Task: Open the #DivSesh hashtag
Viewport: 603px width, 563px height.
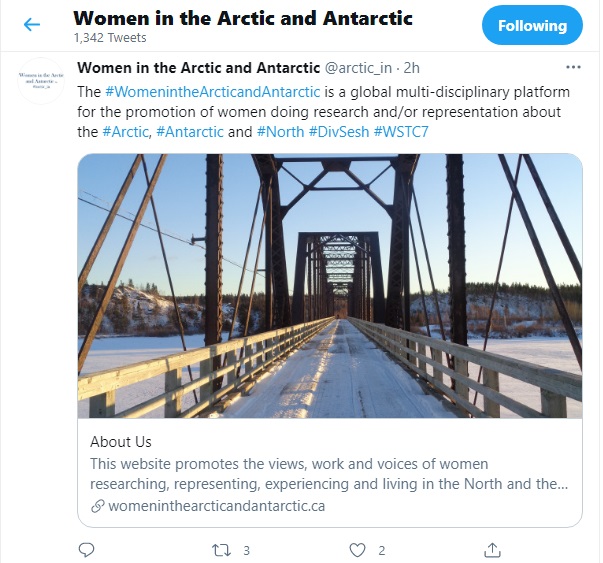Action: click(337, 132)
